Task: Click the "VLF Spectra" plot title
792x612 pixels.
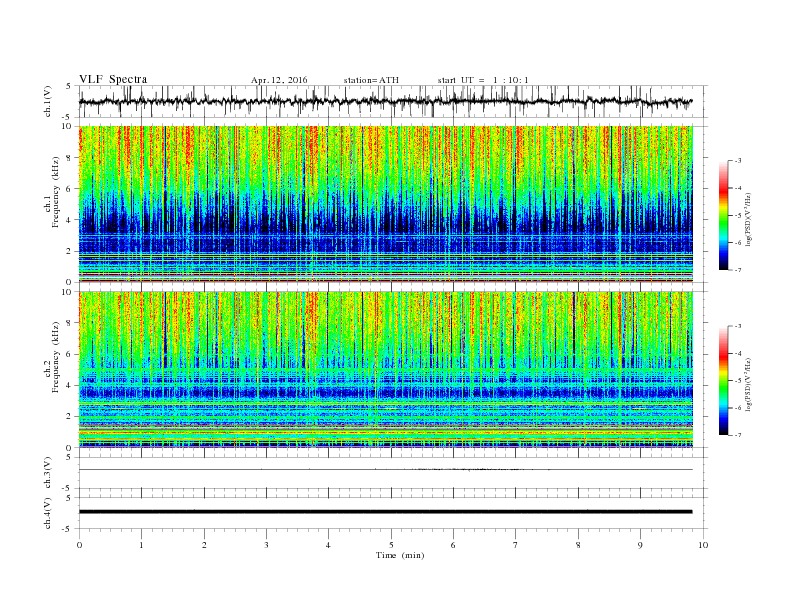Action: click(x=113, y=79)
